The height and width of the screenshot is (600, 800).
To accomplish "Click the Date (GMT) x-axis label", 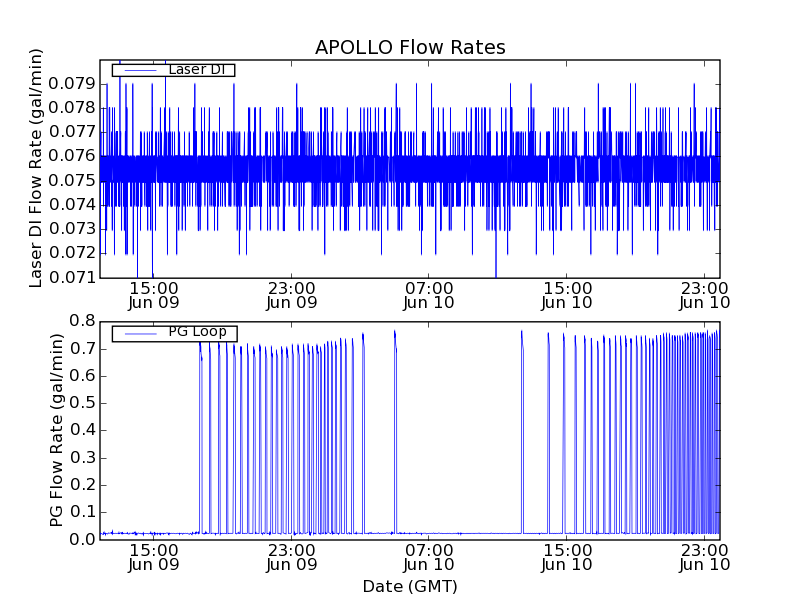I will coord(410,586).
